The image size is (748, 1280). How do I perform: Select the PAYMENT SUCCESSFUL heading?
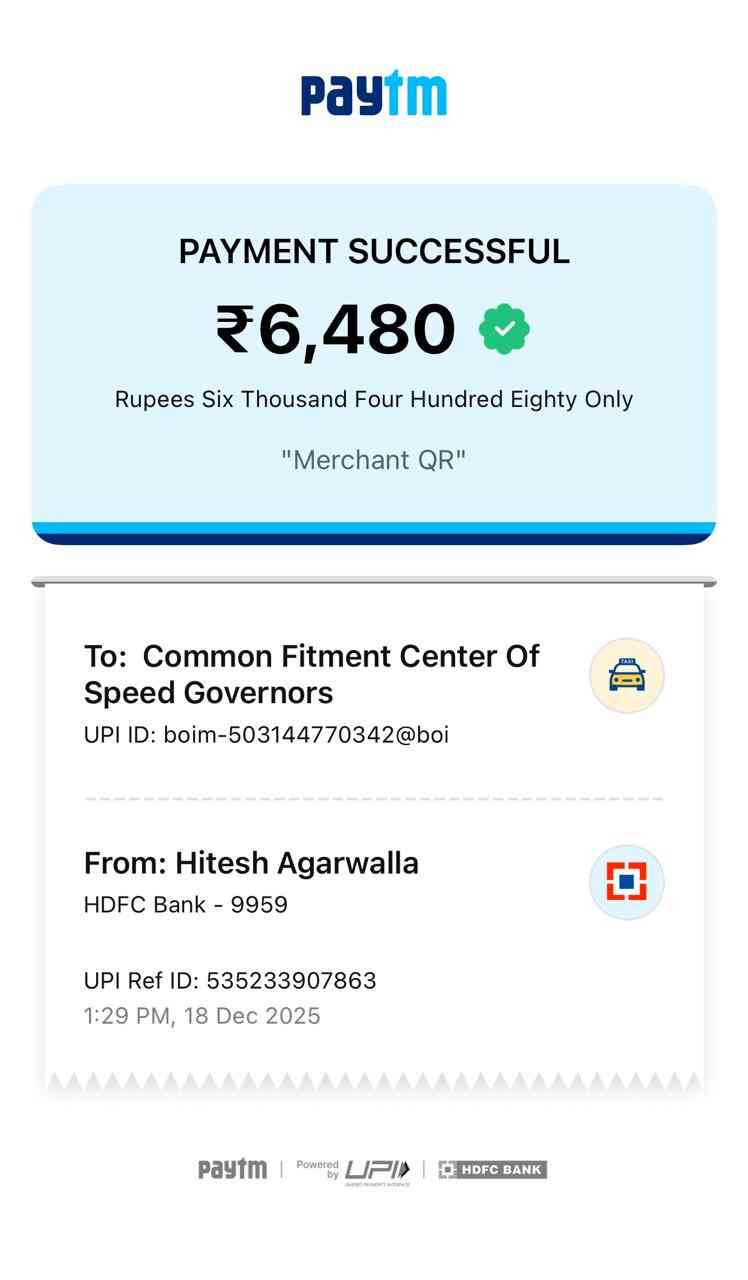click(x=374, y=252)
